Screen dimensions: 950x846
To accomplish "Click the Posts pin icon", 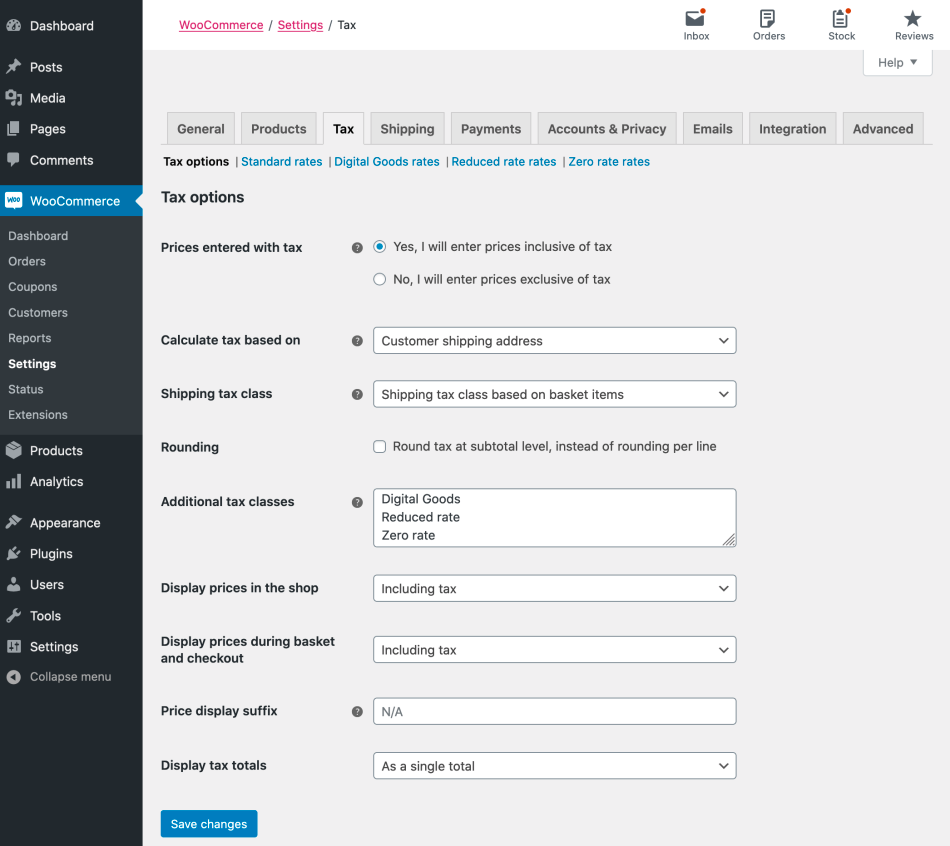I will point(13,67).
